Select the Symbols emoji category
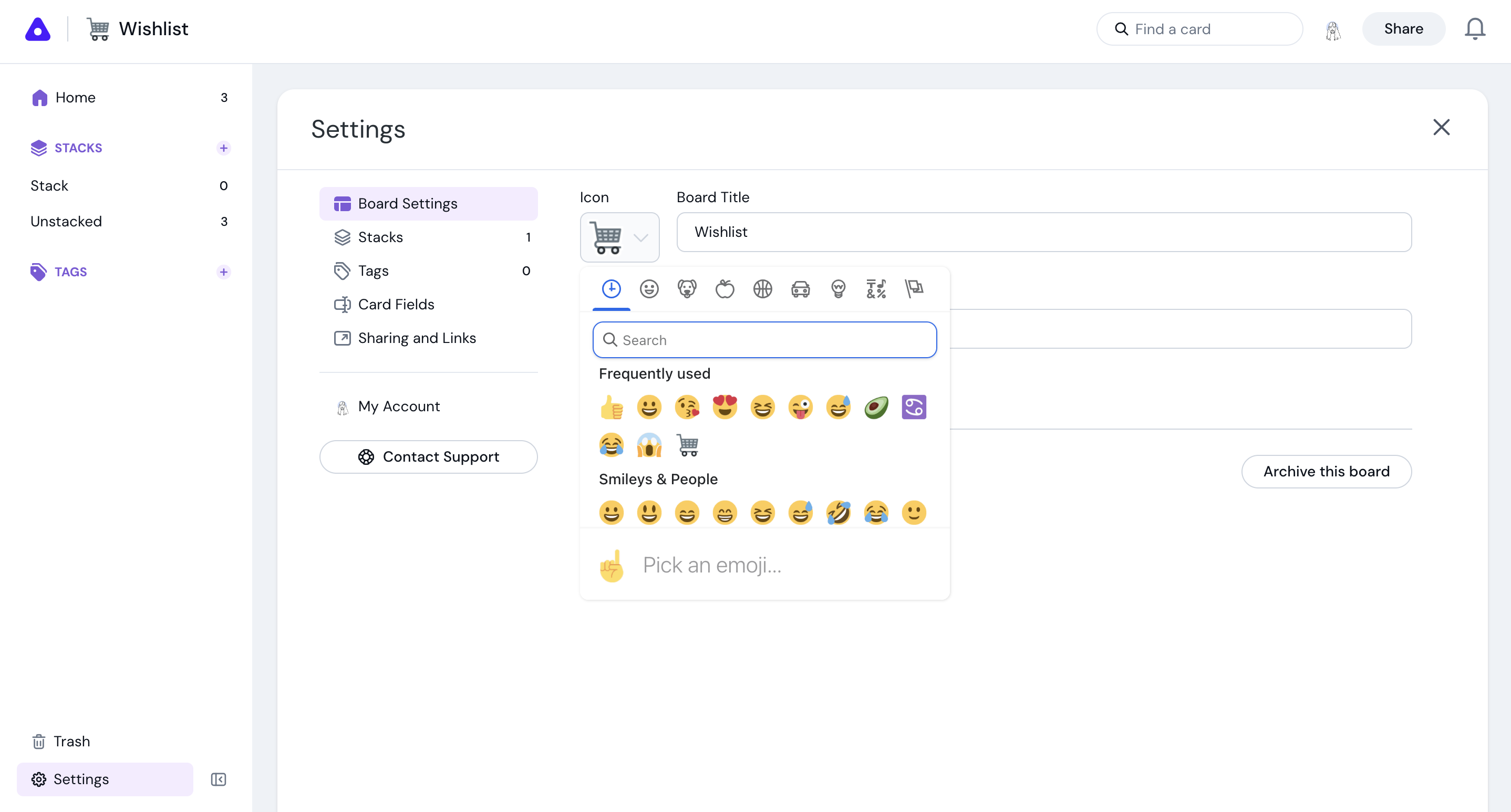1511x812 pixels. coord(876,288)
